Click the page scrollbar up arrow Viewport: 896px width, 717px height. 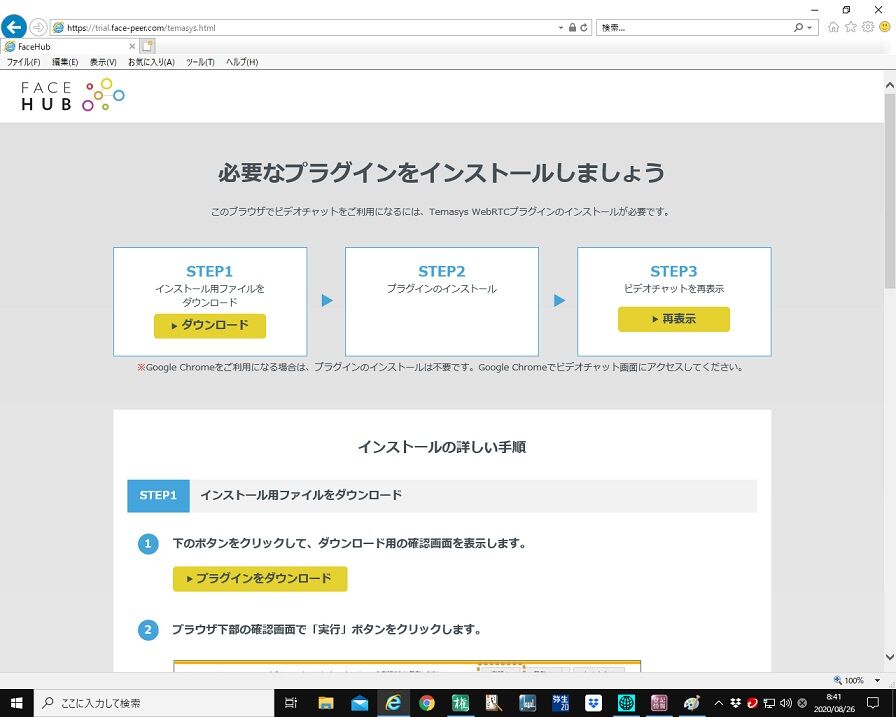tap(890, 85)
